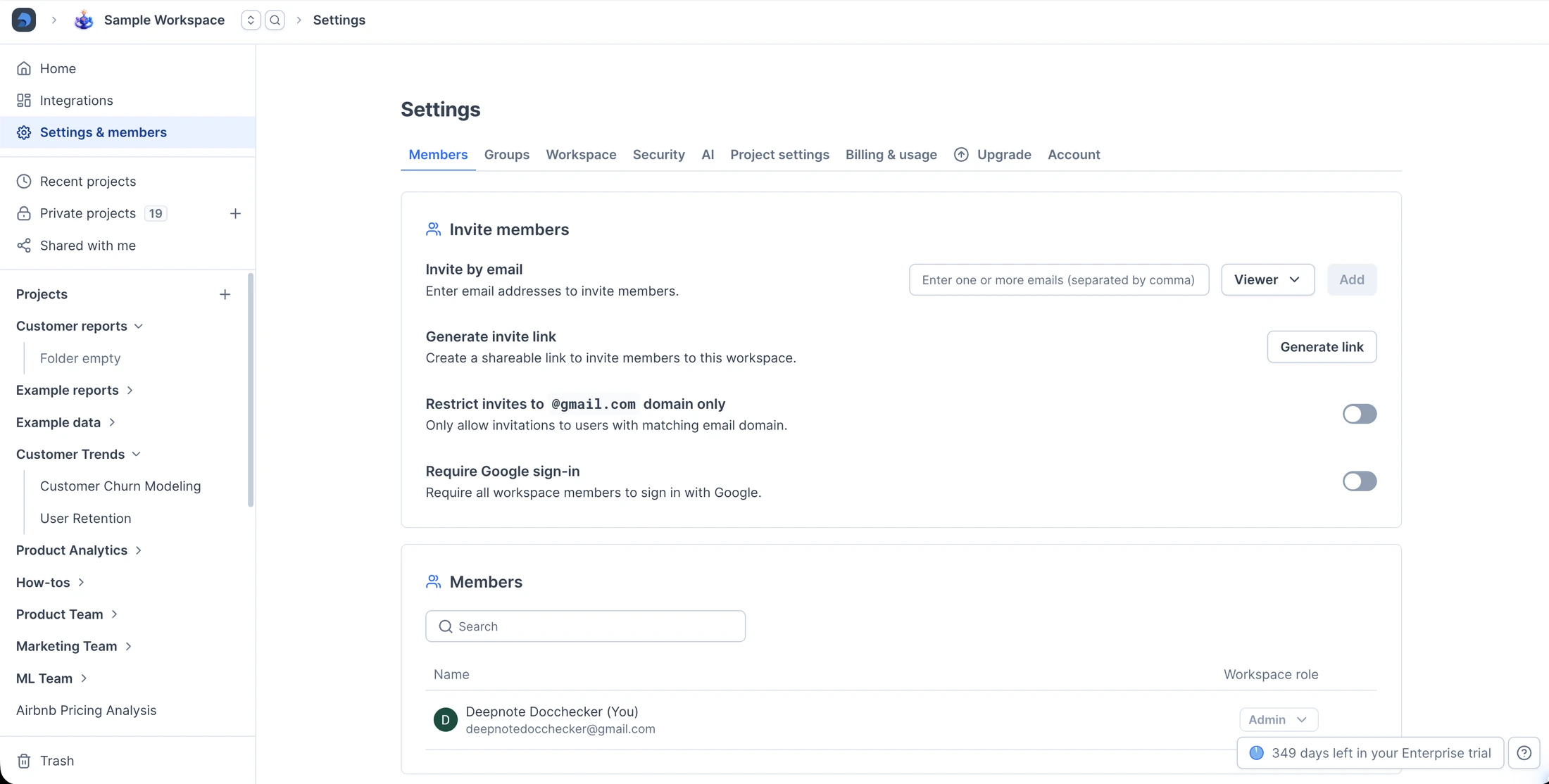Collapse the Customer reports folder
1549x784 pixels.
pos(139,326)
